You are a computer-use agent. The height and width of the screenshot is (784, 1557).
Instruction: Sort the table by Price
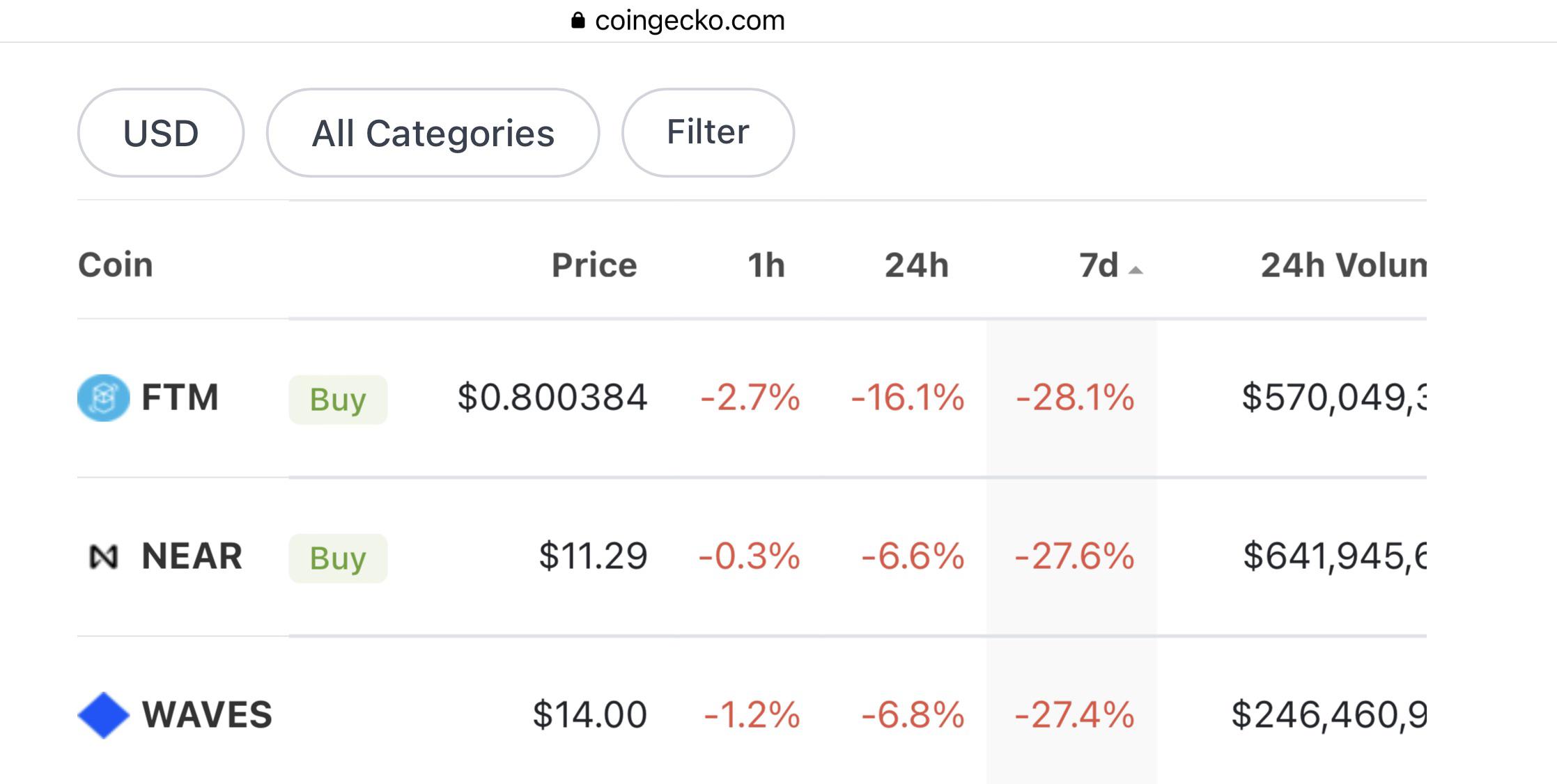[x=593, y=265]
